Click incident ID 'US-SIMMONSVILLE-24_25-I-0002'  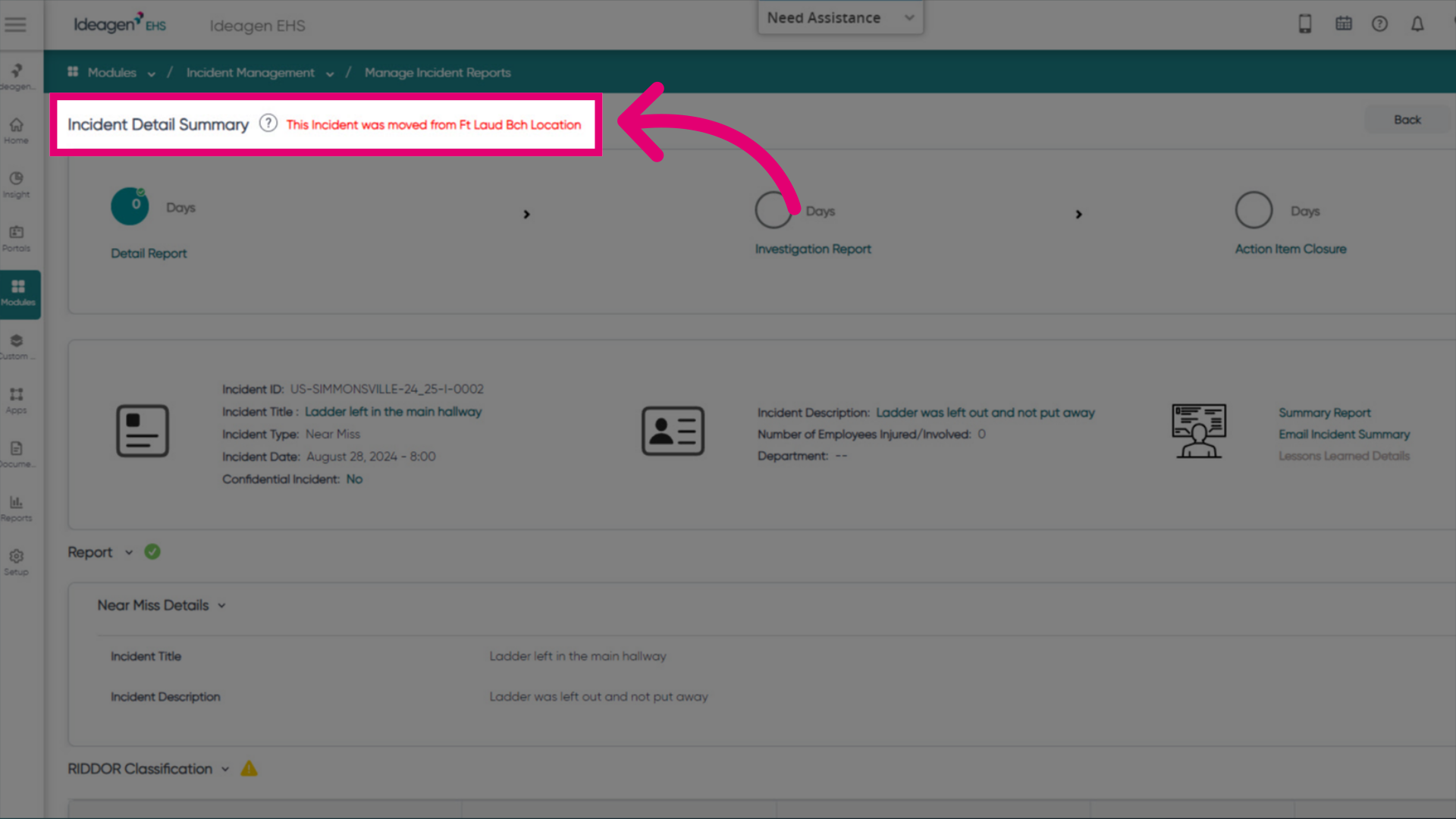pyautogui.click(x=387, y=389)
